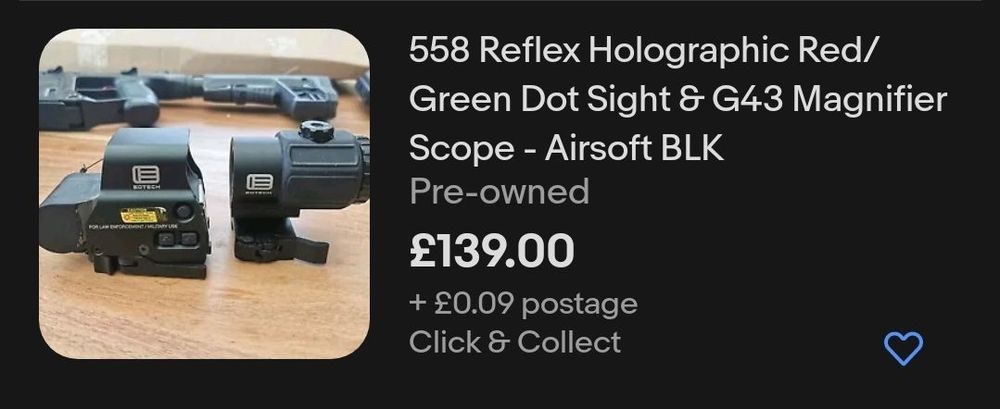The width and height of the screenshot is (1000, 409).
Task: Open the 558 Reflex Holographic listing title
Action: click(x=678, y=100)
